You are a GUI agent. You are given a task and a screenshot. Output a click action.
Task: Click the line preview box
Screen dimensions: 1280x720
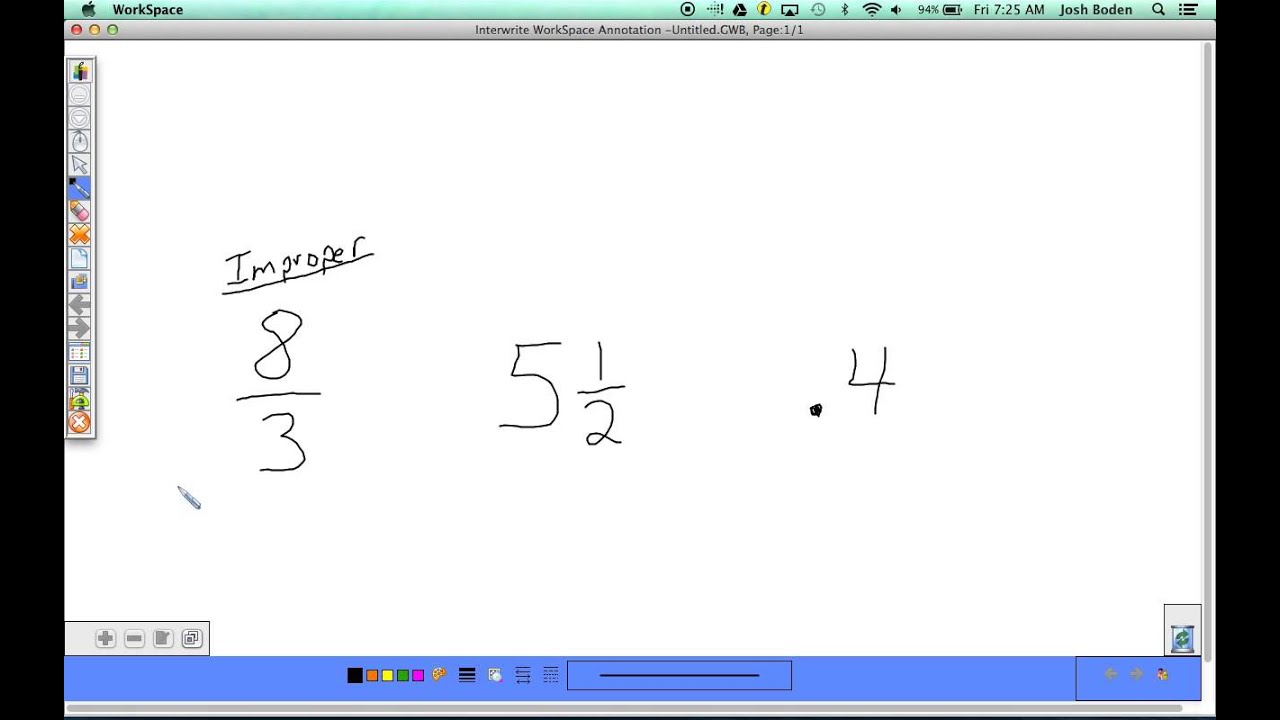click(x=679, y=676)
